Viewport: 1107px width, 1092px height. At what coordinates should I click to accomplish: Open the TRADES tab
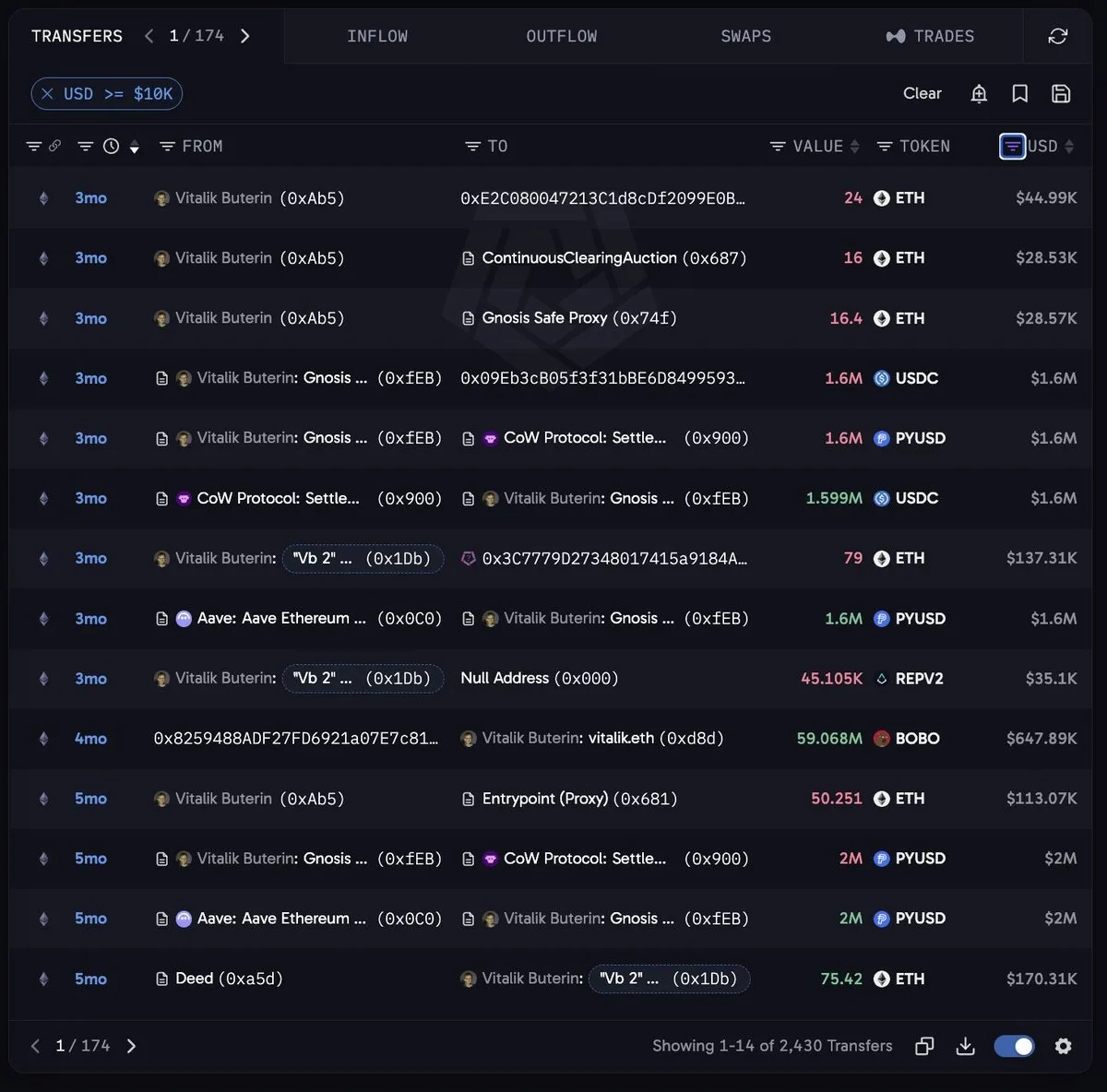pyautogui.click(x=930, y=36)
